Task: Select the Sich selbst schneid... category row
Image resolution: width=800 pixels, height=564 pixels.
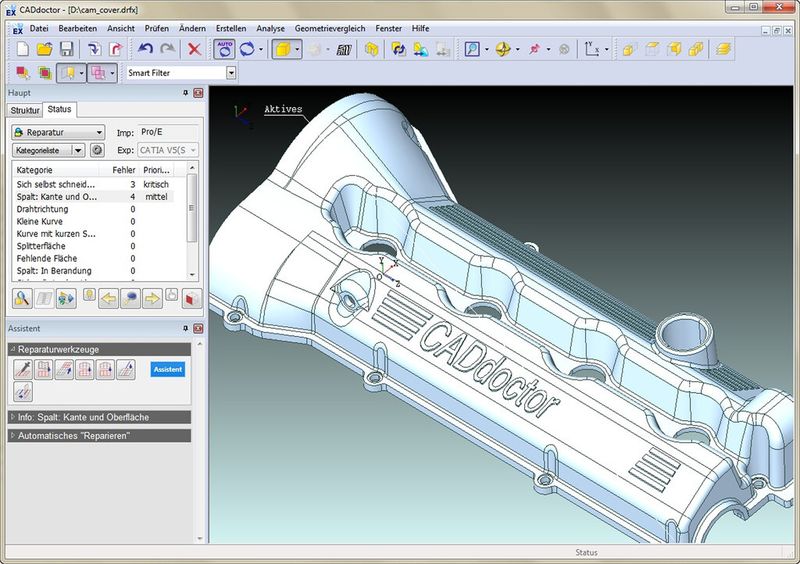Action: [93, 184]
